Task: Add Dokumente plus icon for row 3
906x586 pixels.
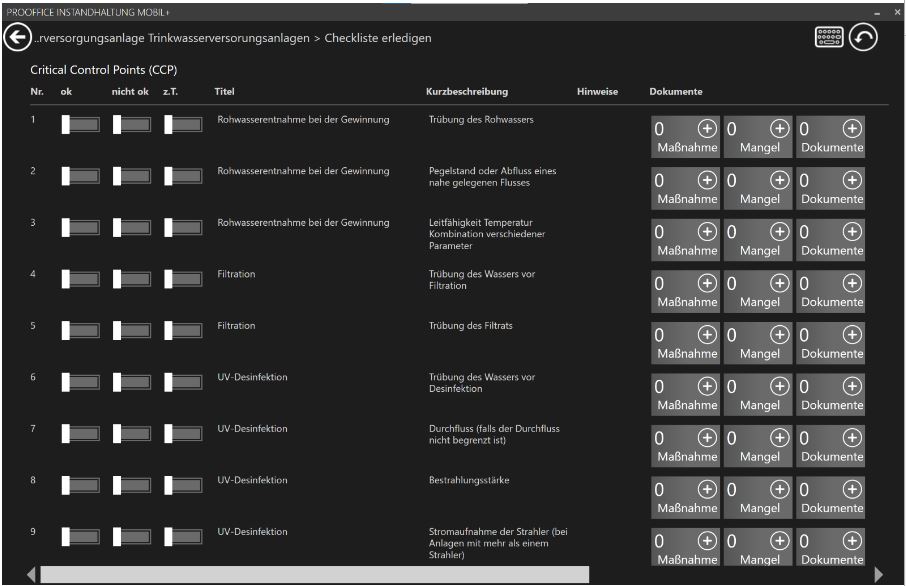Action: 852,231
